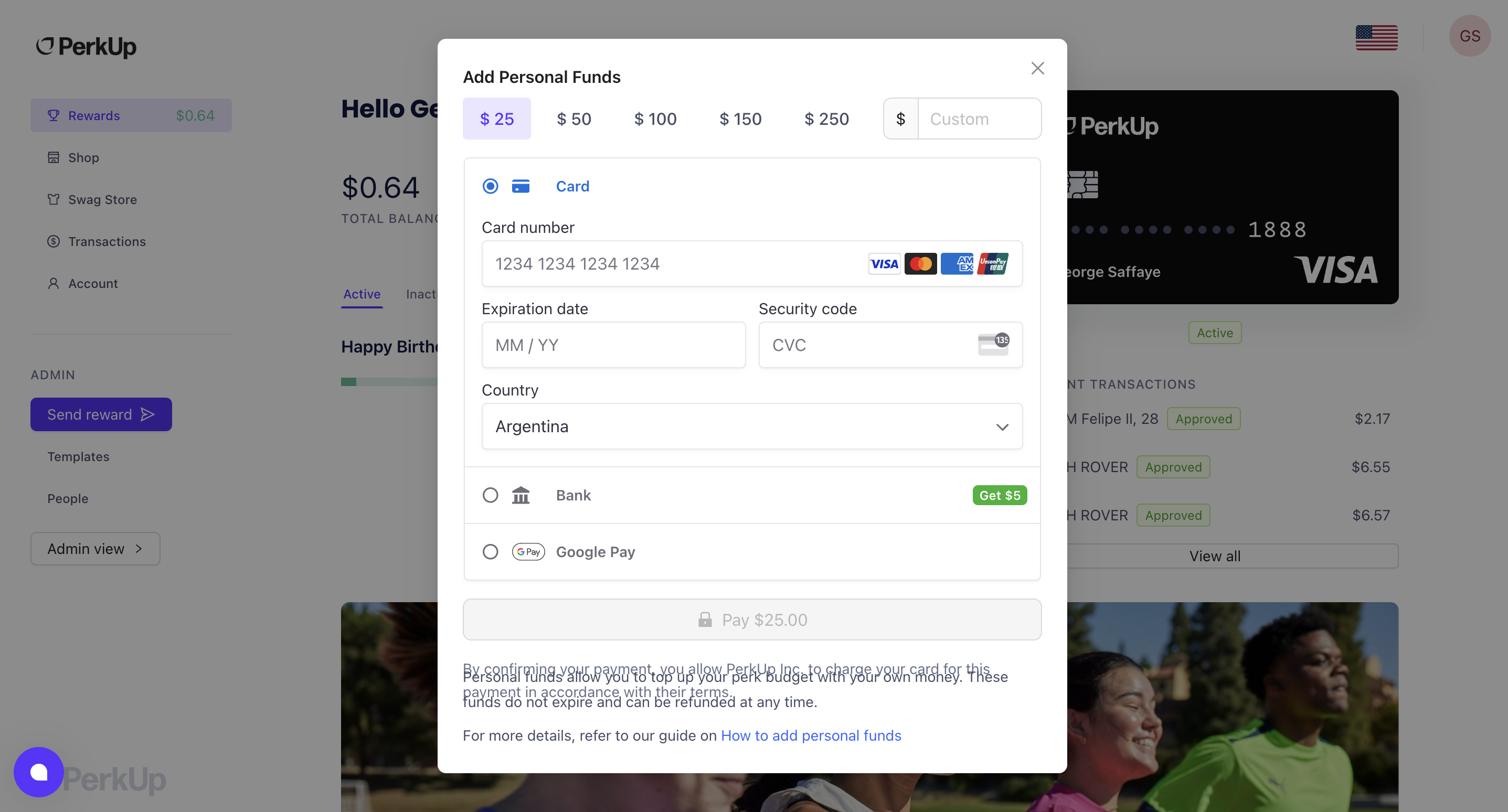The height and width of the screenshot is (812, 1508).
Task: Select the $50 amount option
Action: click(x=574, y=118)
